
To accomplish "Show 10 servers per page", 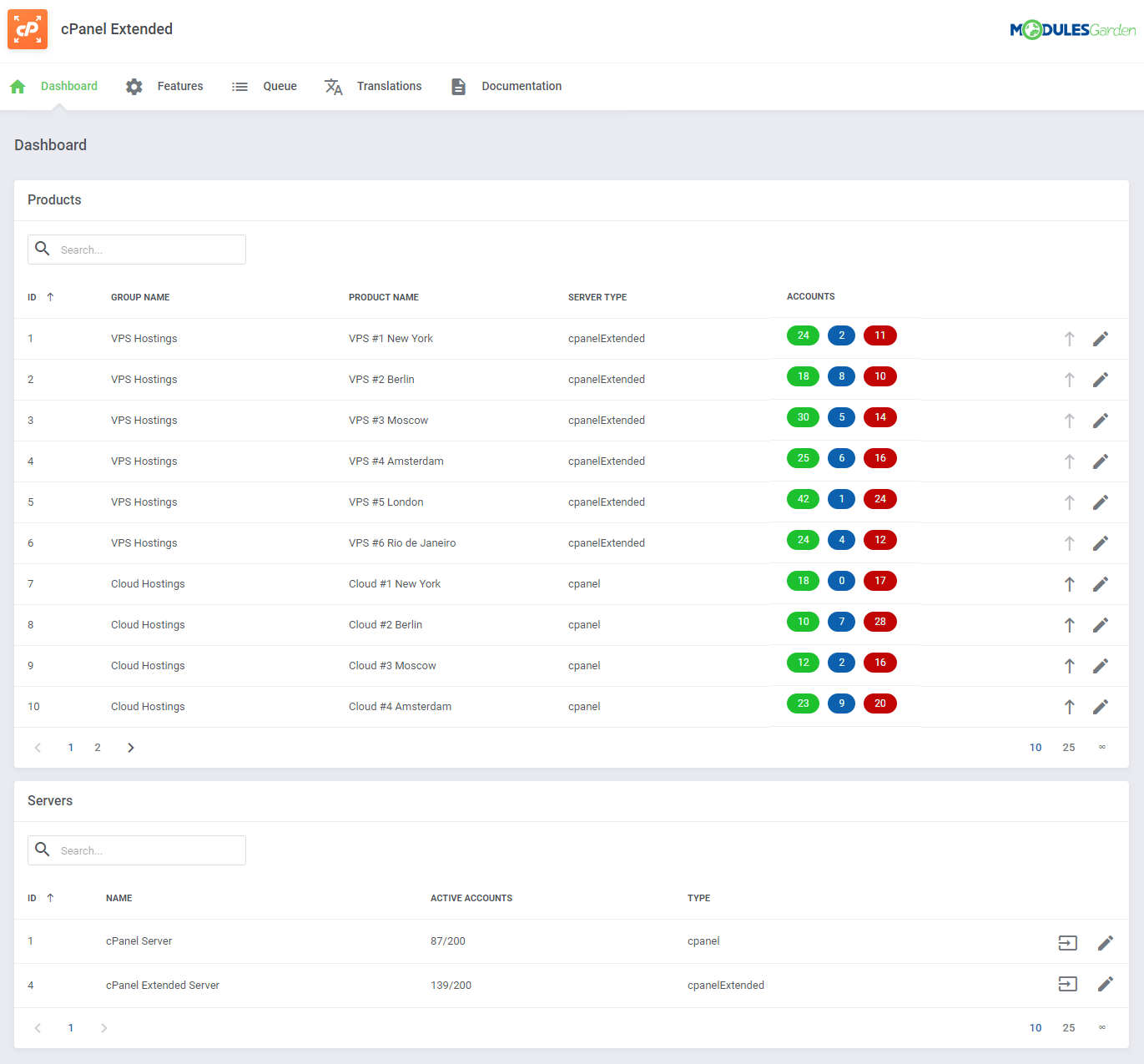I will (x=1036, y=1028).
